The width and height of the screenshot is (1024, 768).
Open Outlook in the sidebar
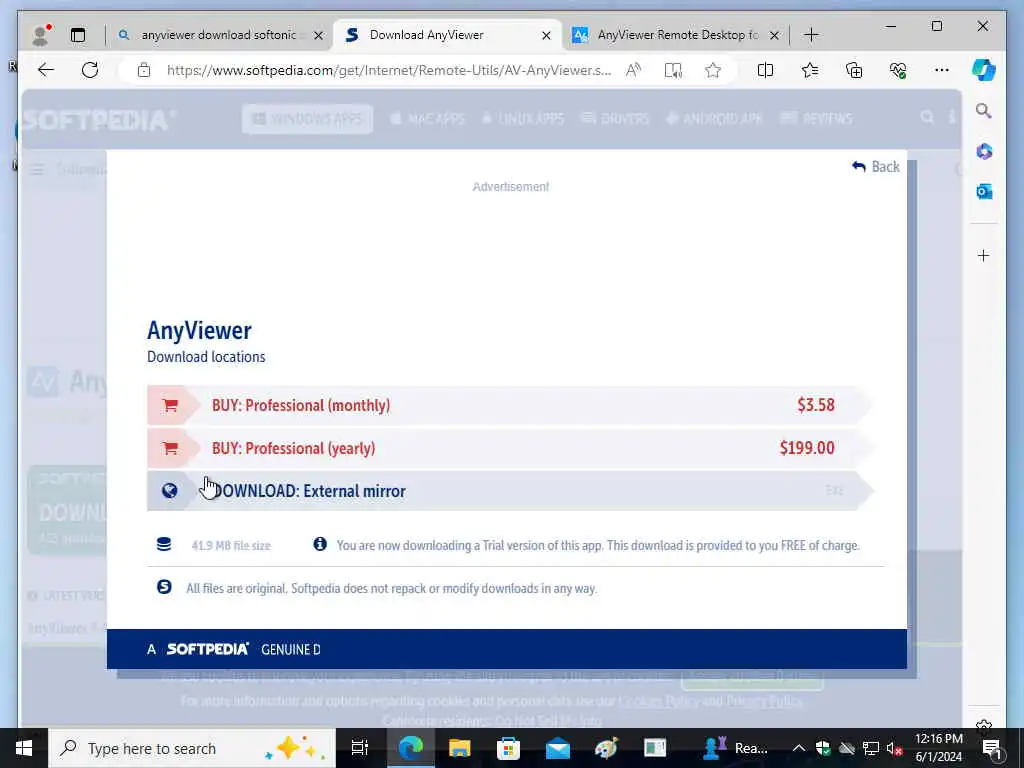pyautogui.click(x=984, y=191)
